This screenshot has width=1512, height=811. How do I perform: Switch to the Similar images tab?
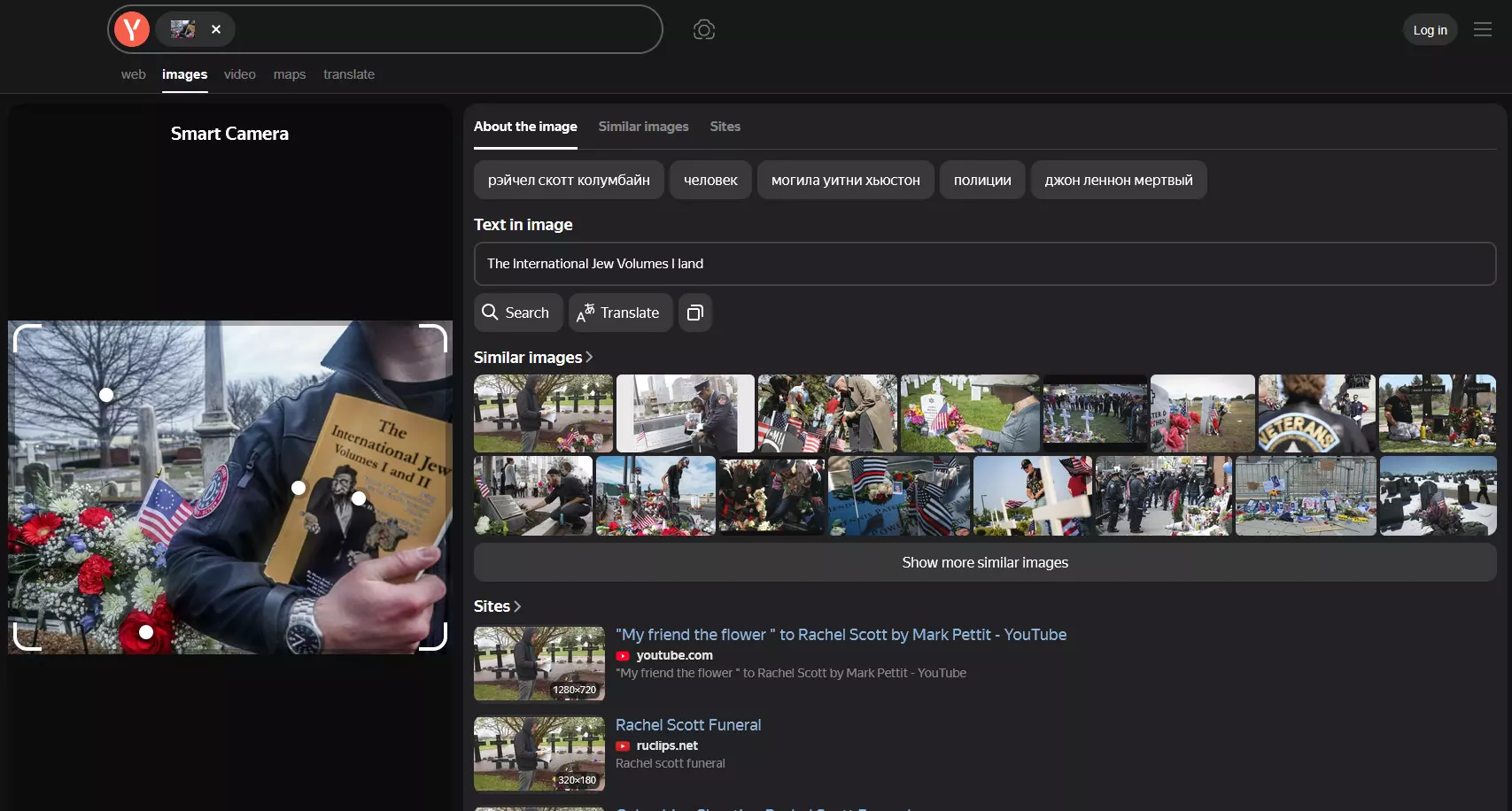pyautogui.click(x=644, y=127)
